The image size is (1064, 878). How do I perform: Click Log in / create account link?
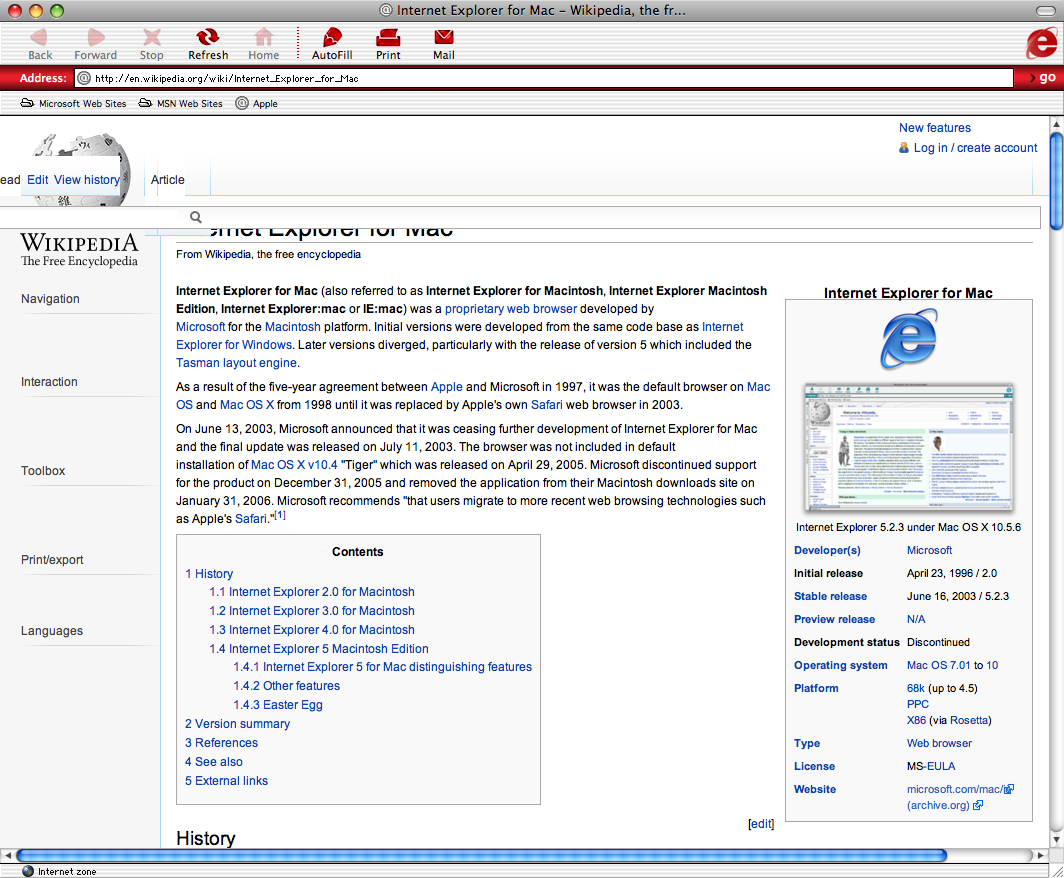975,148
